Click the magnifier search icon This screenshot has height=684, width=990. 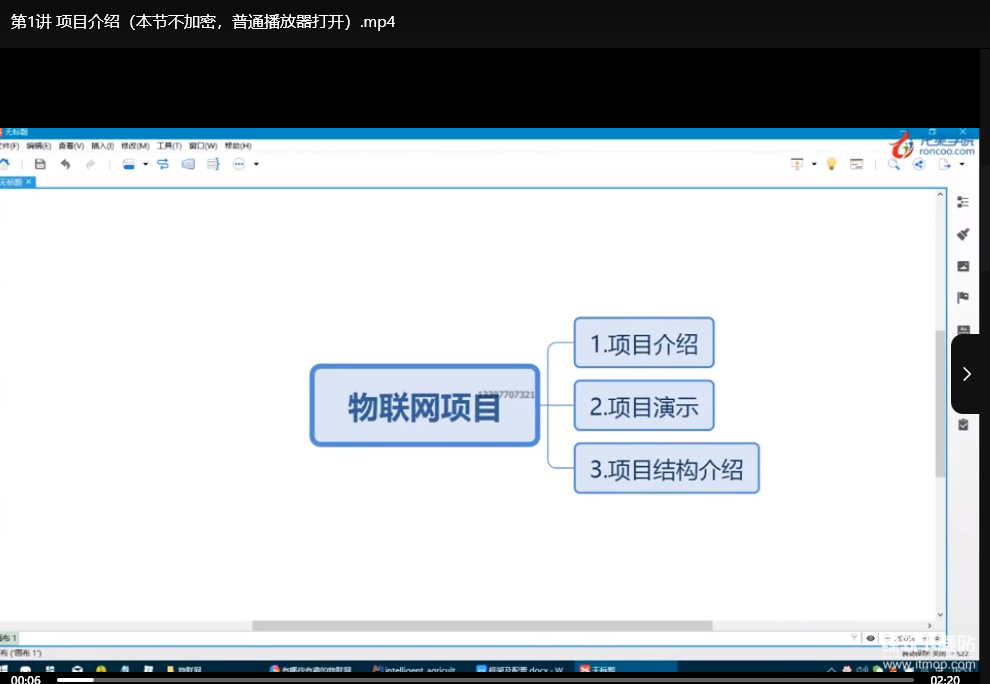pyautogui.click(x=894, y=164)
